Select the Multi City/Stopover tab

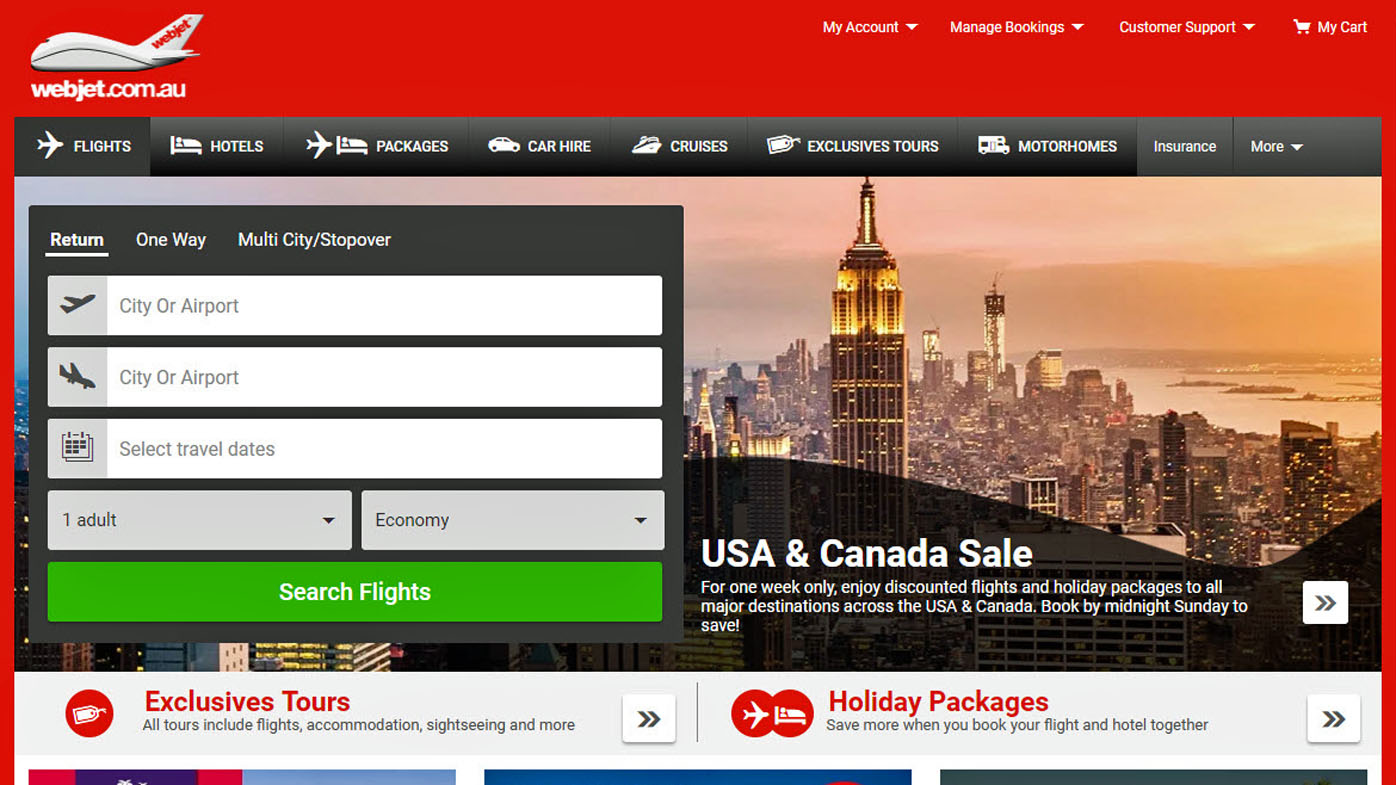pyautogui.click(x=314, y=240)
